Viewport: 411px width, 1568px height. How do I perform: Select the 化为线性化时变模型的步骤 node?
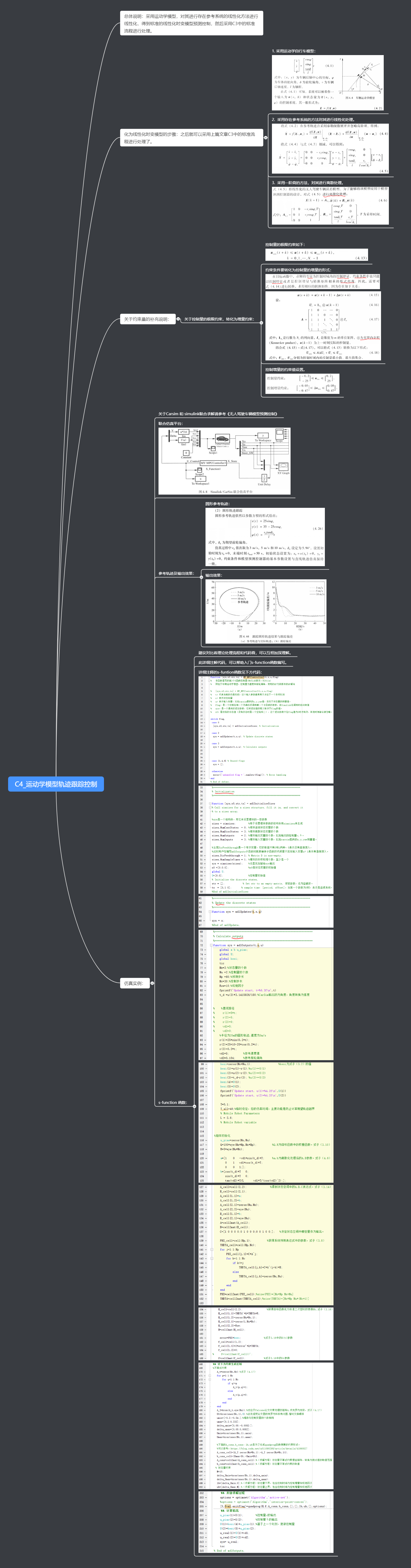coord(191,138)
